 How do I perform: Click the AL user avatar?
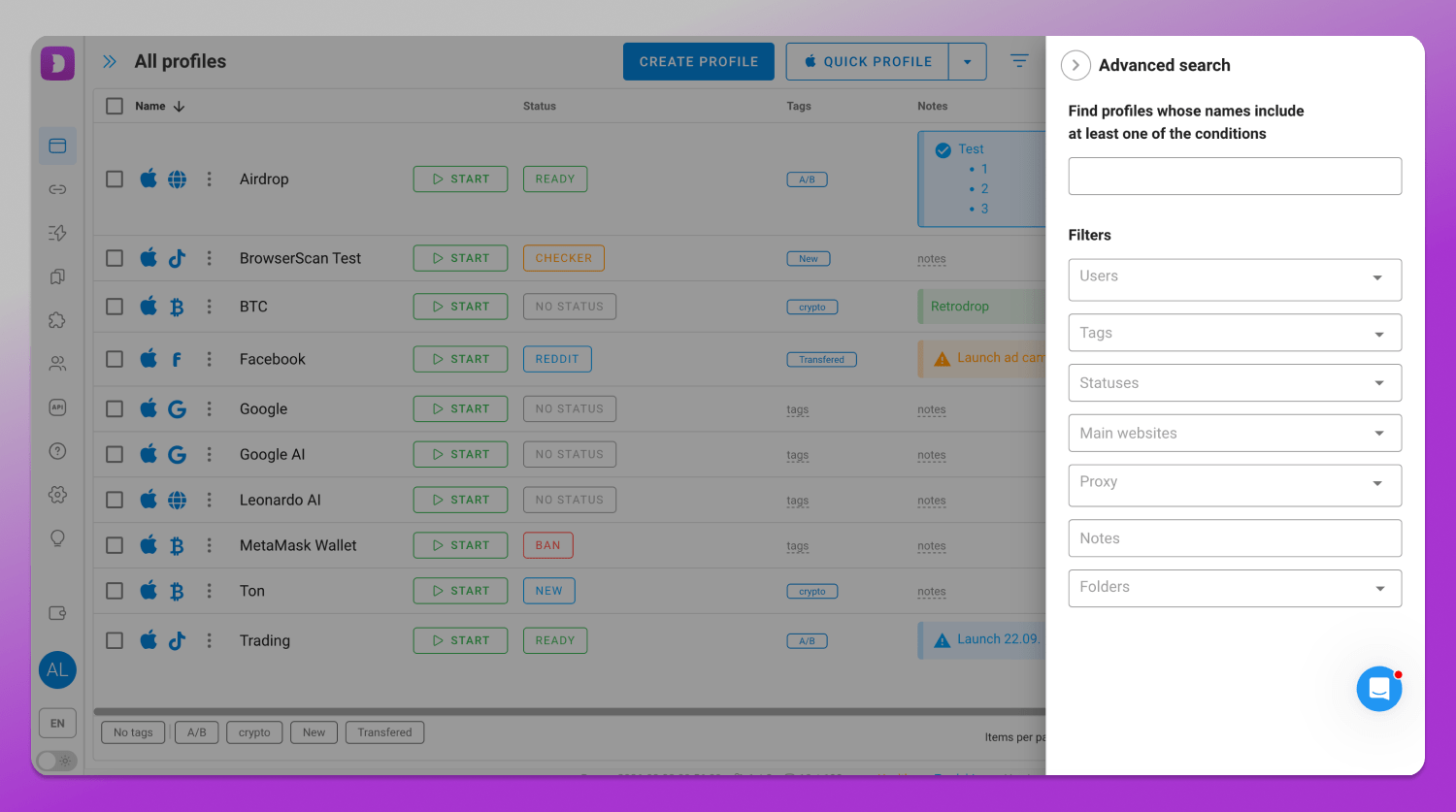[57, 669]
